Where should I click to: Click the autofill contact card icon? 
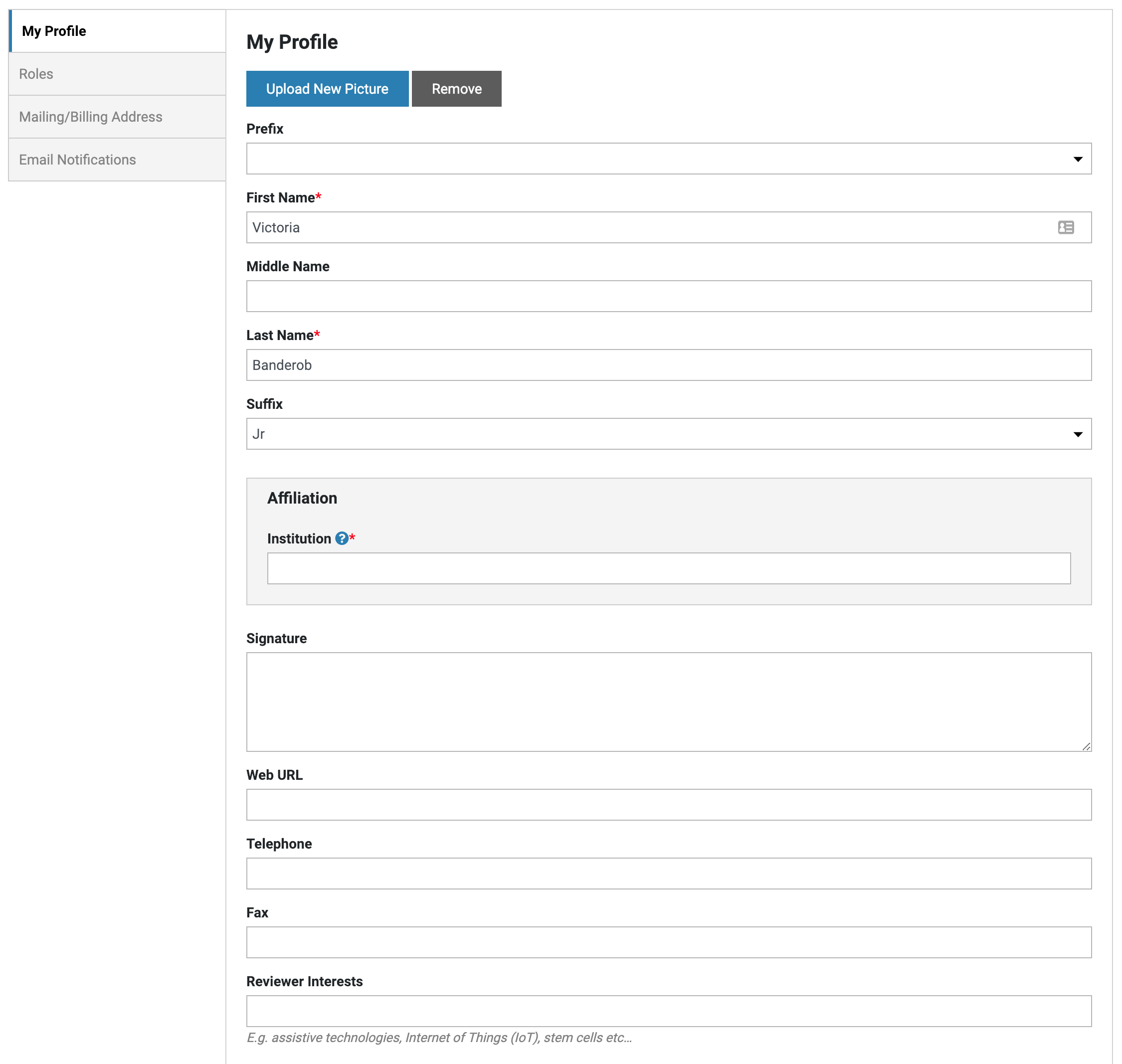click(x=1065, y=227)
